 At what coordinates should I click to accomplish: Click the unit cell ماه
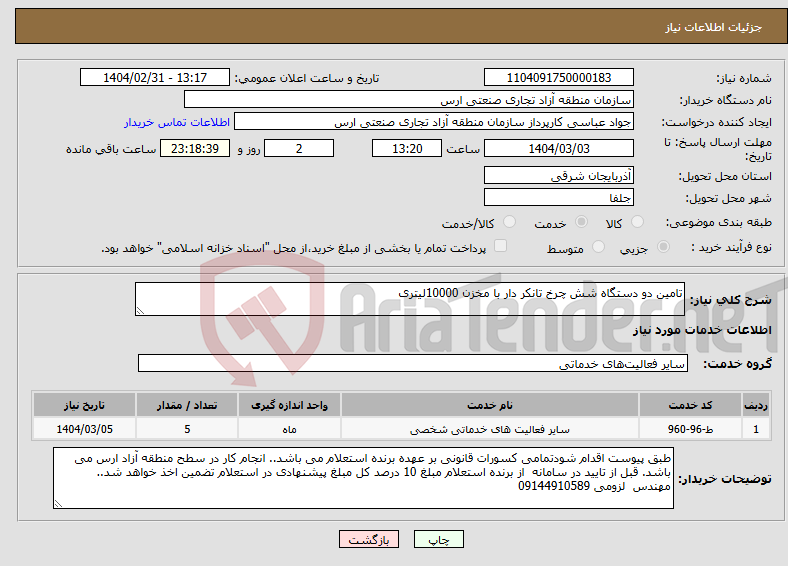pyautogui.click(x=289, y=429)
